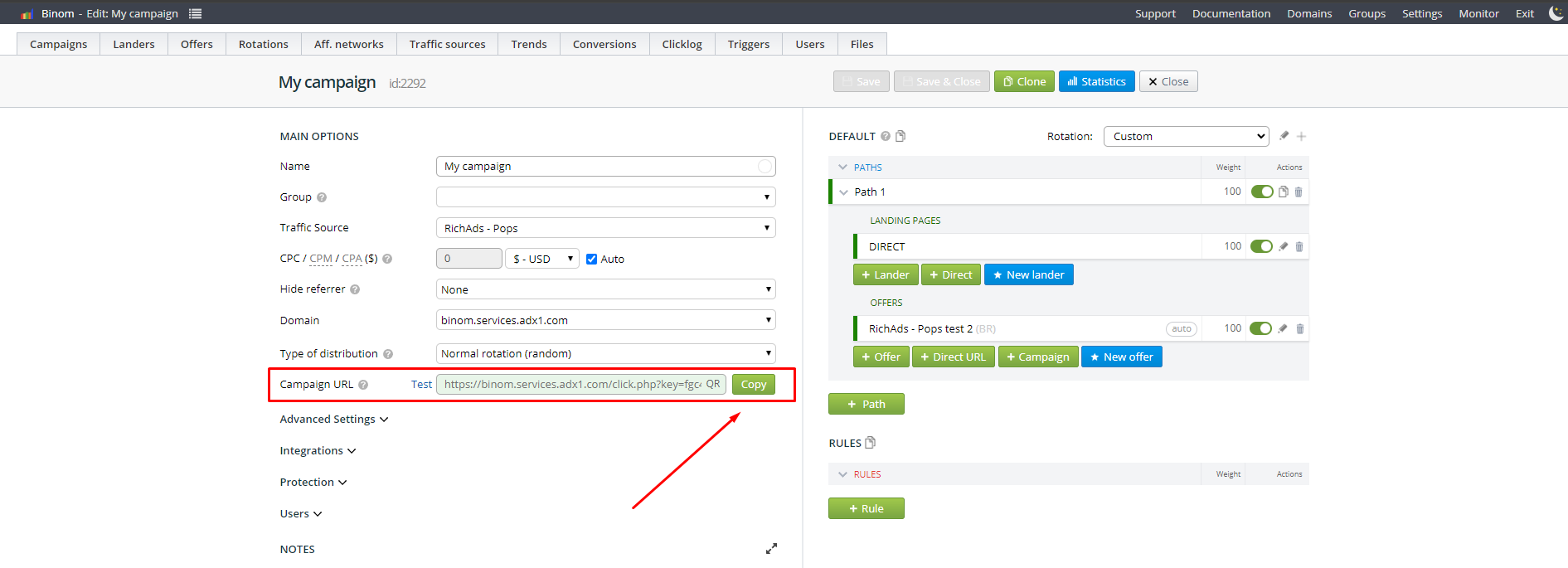Open the currency dropdown $ - USD
Image resolution: width=1568 pixels, height=568 pixels.
pyautogui.click(x=542, y=259)
